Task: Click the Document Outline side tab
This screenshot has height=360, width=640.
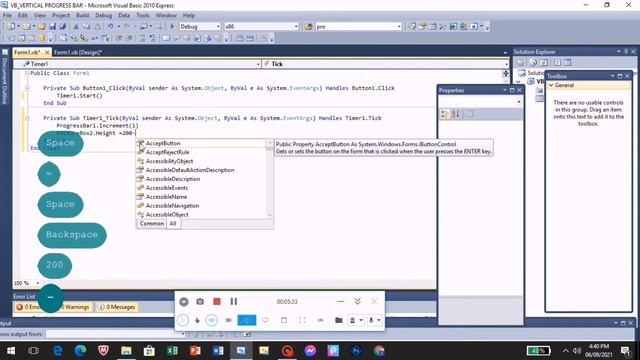Action: pos(4,78)
